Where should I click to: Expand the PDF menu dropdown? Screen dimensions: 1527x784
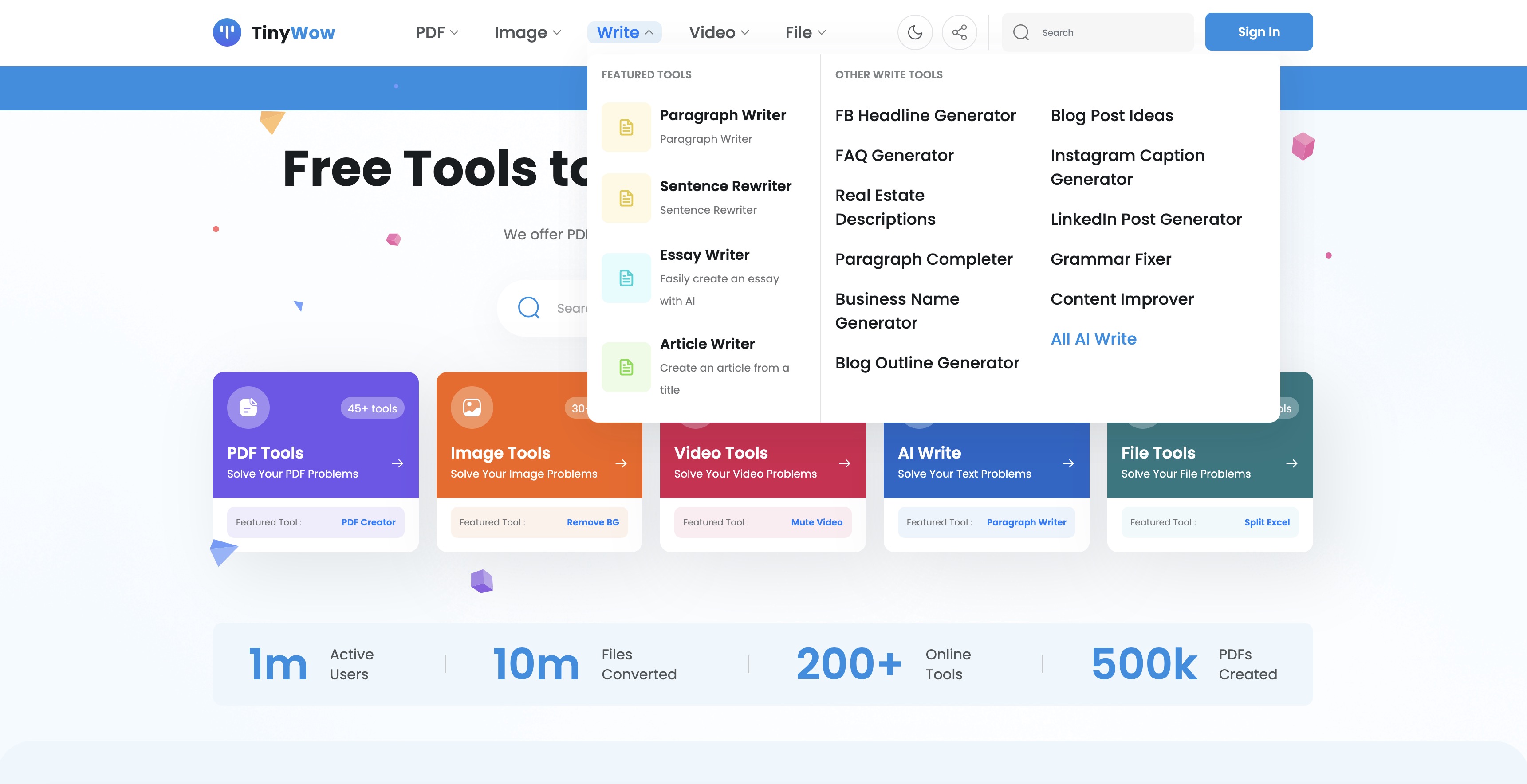coord(437,32)
